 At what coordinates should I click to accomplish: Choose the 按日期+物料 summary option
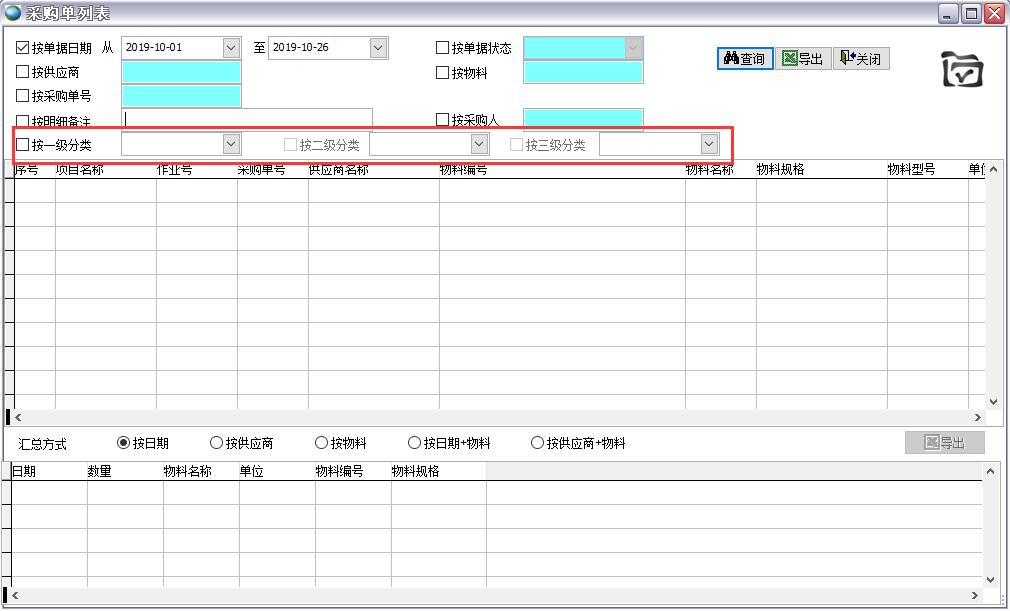(415, 443)
